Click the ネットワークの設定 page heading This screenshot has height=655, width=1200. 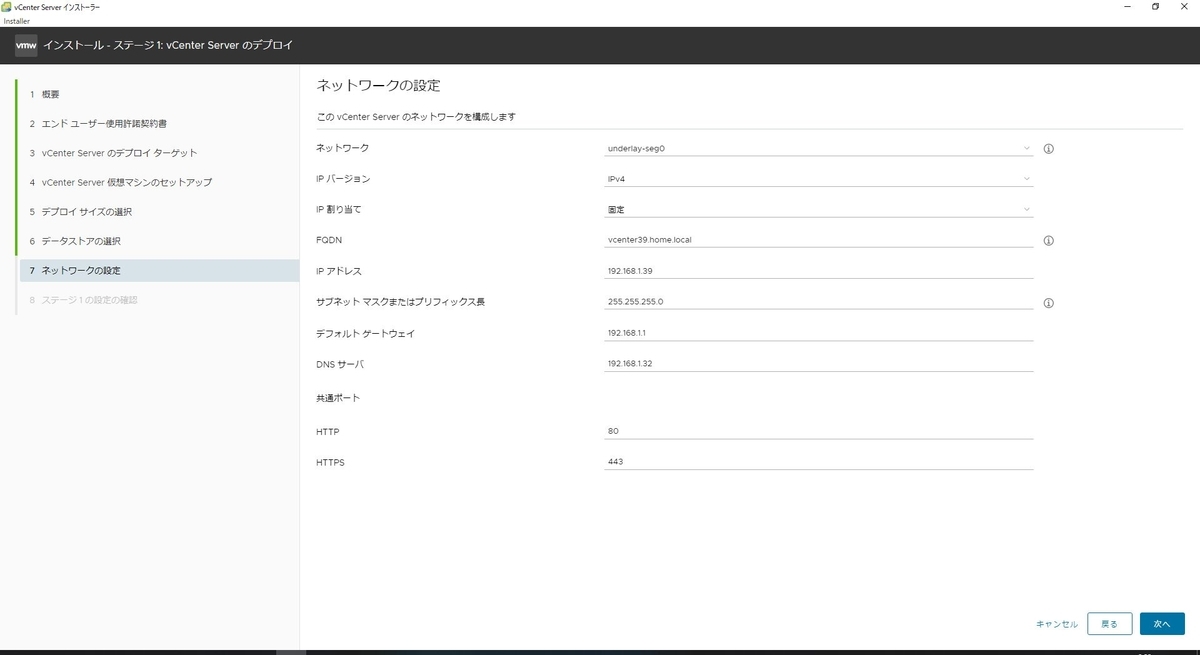pyautogui.click(x=378, y=85)
